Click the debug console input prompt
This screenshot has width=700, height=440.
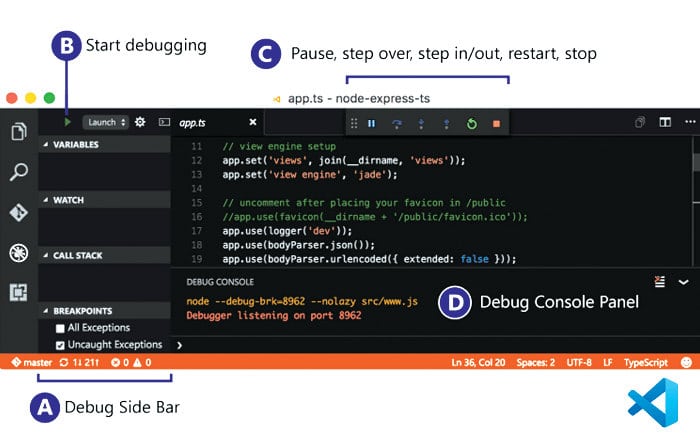click(x=435, y=345)
